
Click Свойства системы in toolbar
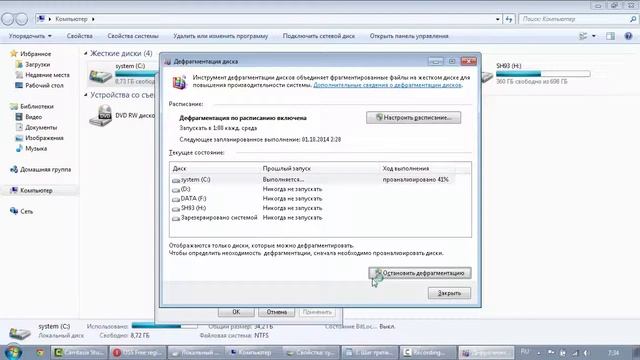[133, 36]
